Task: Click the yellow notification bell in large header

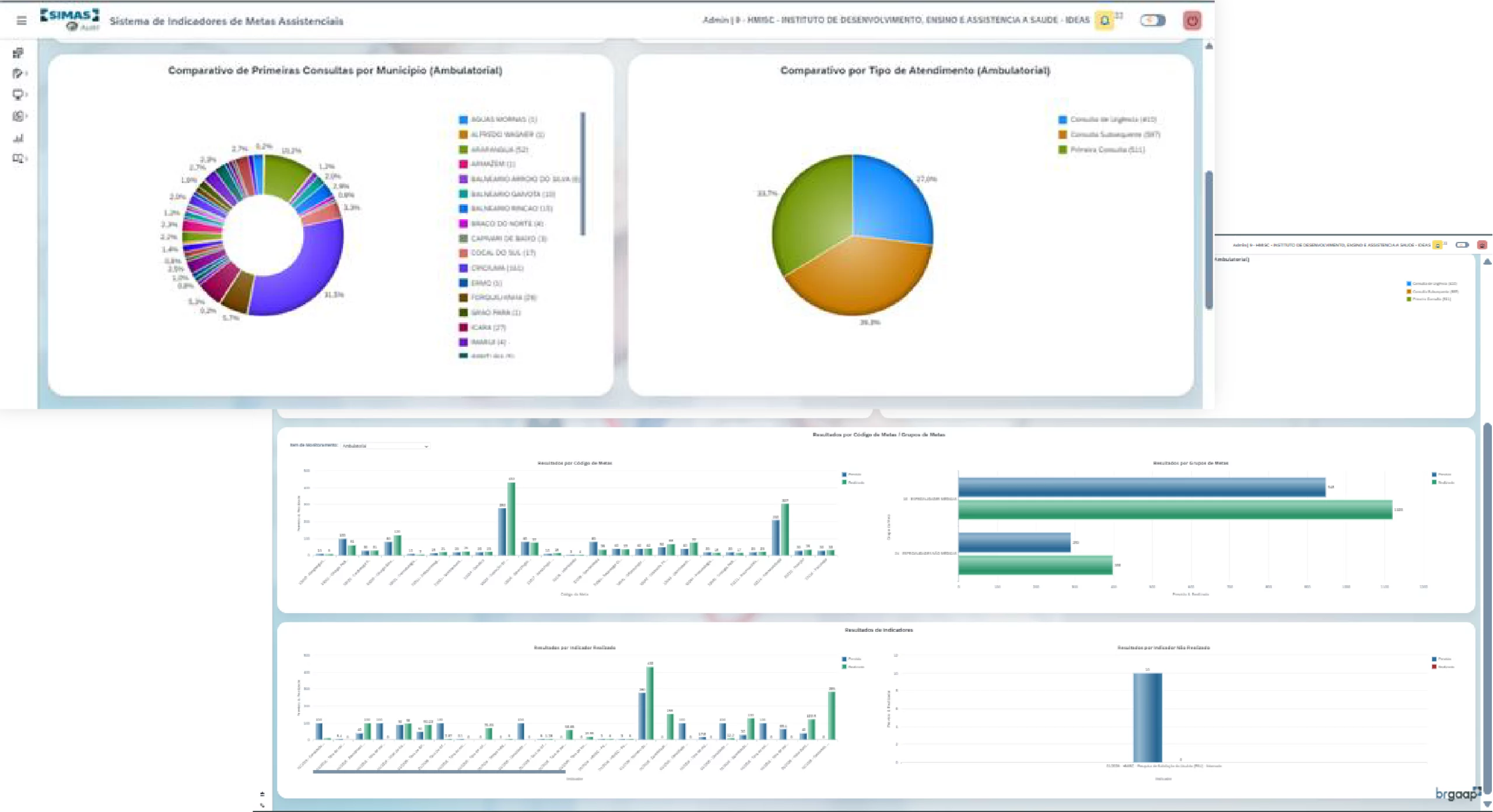Action: pyautogui.click(x=1104, y=21)
